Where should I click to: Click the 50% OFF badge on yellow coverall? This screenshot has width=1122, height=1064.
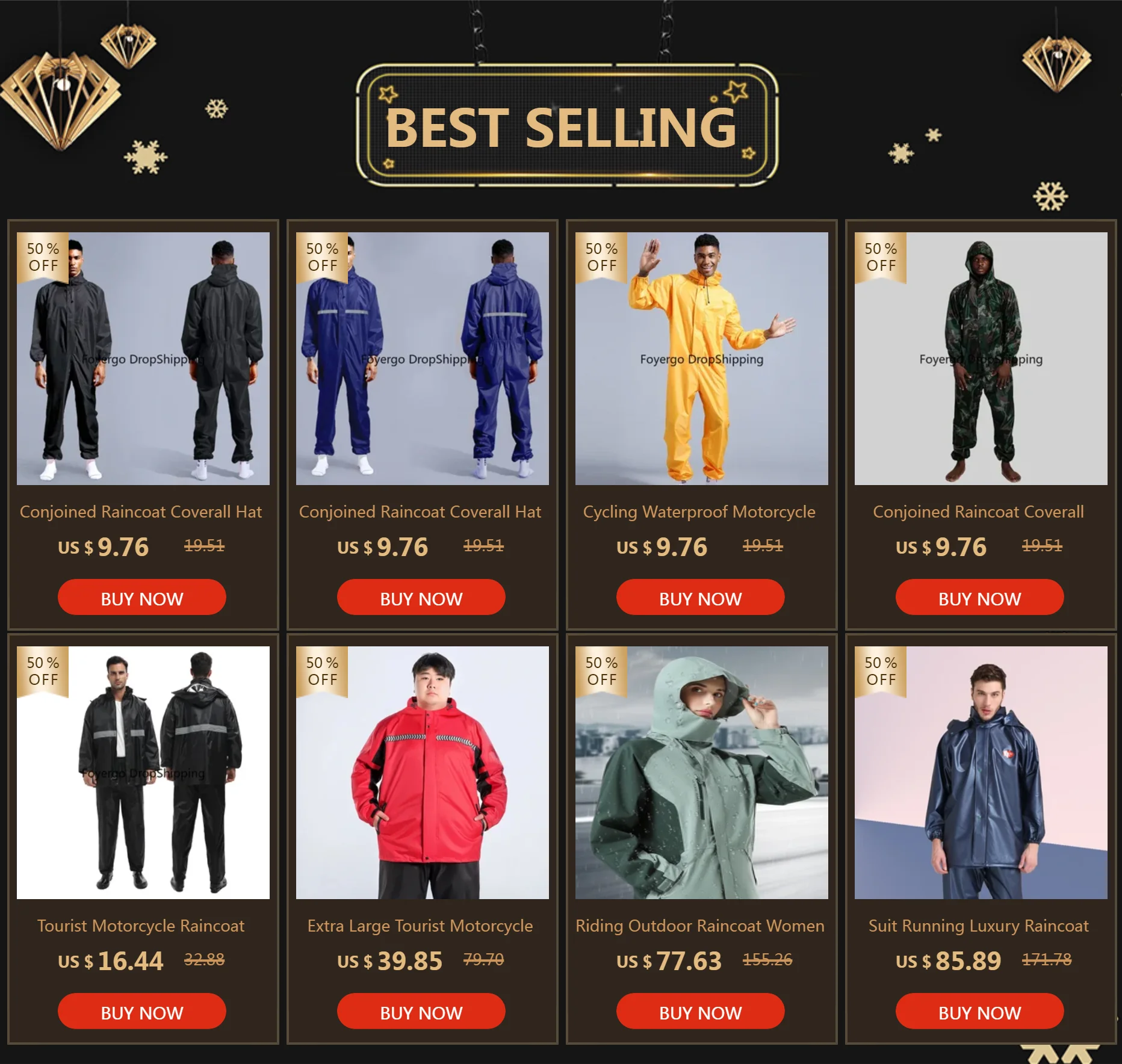pos(601,257)
